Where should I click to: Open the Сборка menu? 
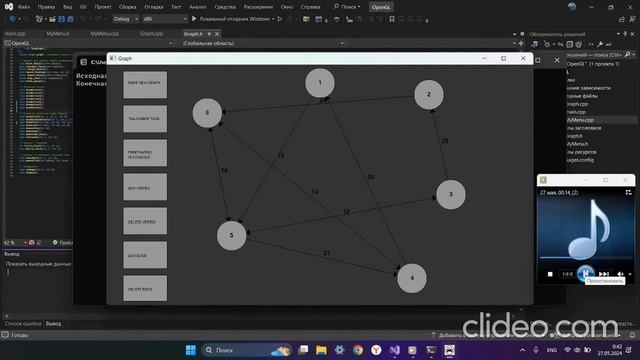click(x=128, y=7)
